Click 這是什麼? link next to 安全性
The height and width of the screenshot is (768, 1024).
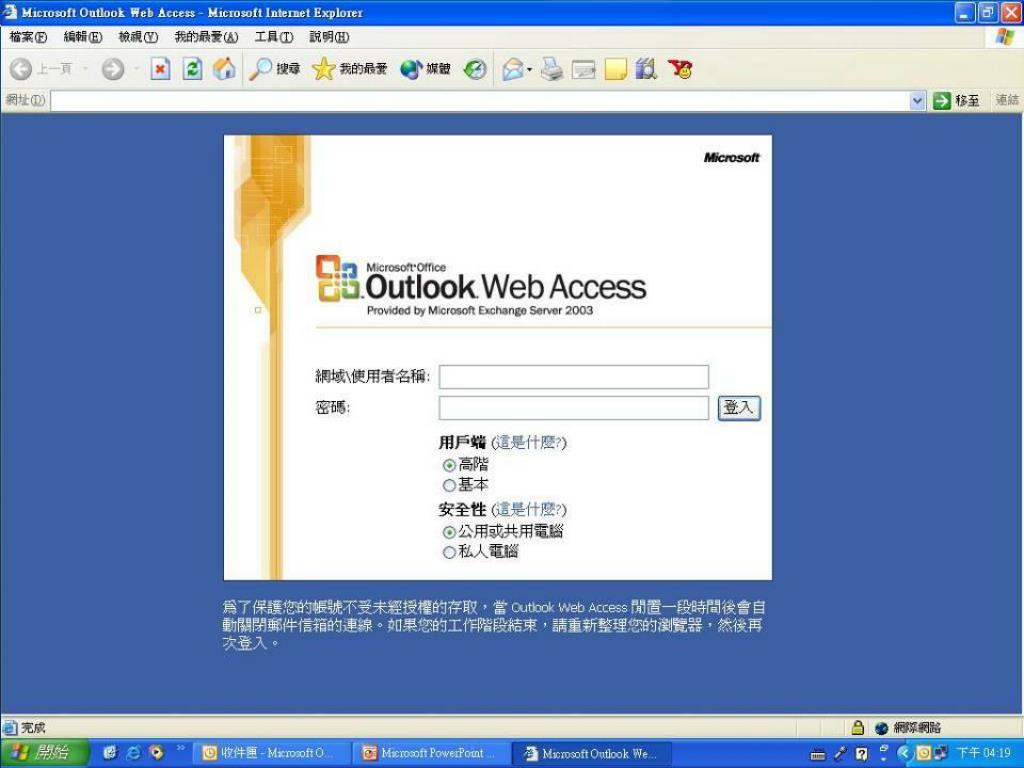click(x=529, y=509)
